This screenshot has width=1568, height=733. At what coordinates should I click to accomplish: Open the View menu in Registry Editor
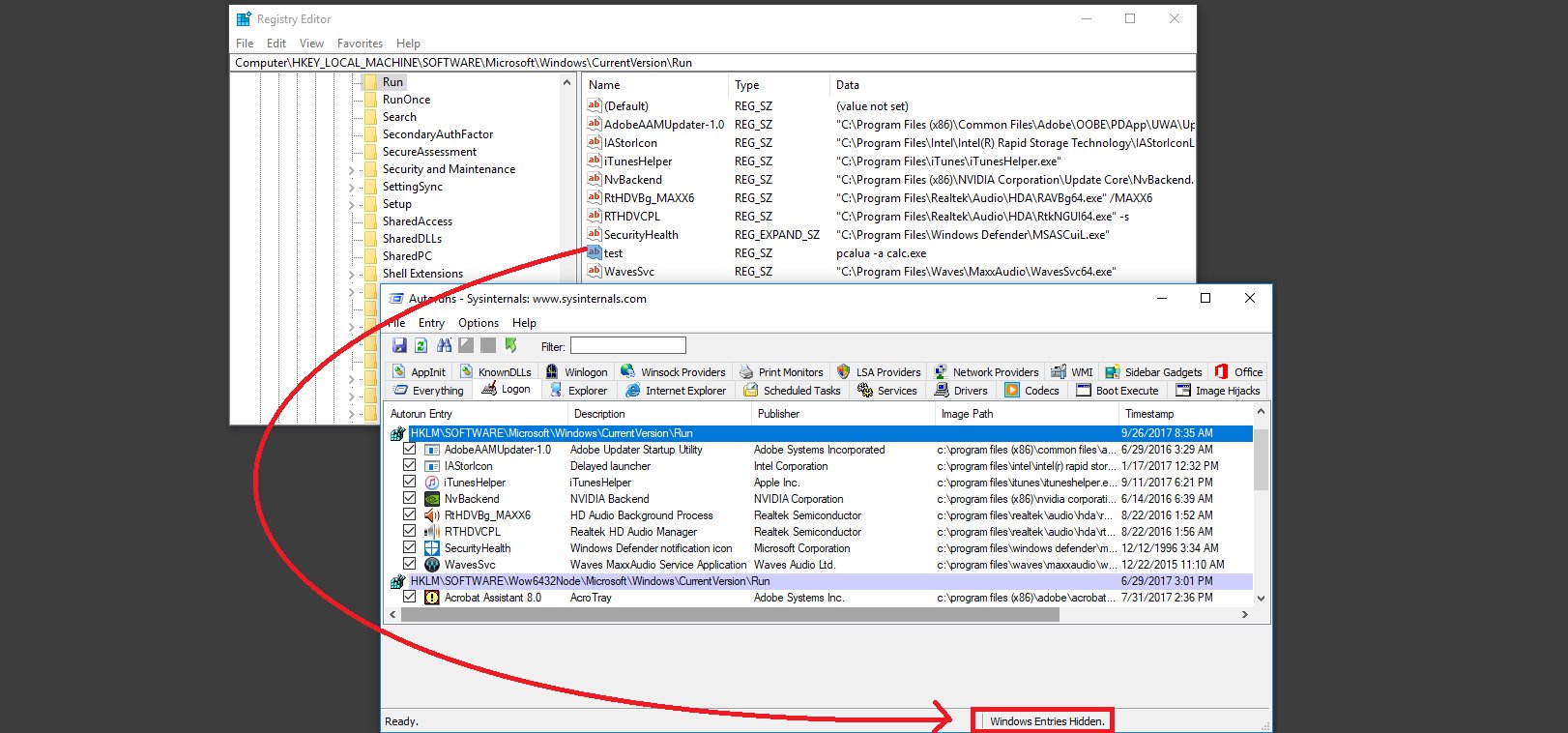tap(311, 44)
